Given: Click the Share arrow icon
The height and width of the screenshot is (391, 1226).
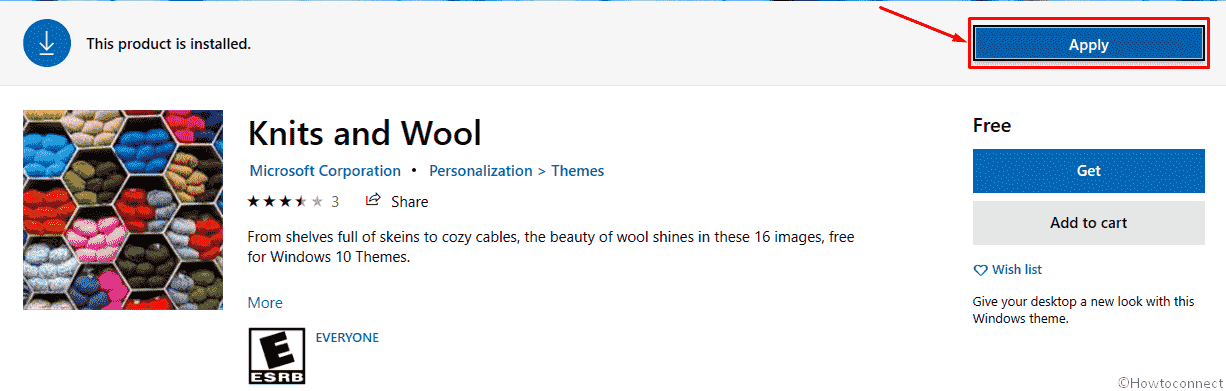Looking at the screenshot, I should pyautogui.click(x=373, y=200).
